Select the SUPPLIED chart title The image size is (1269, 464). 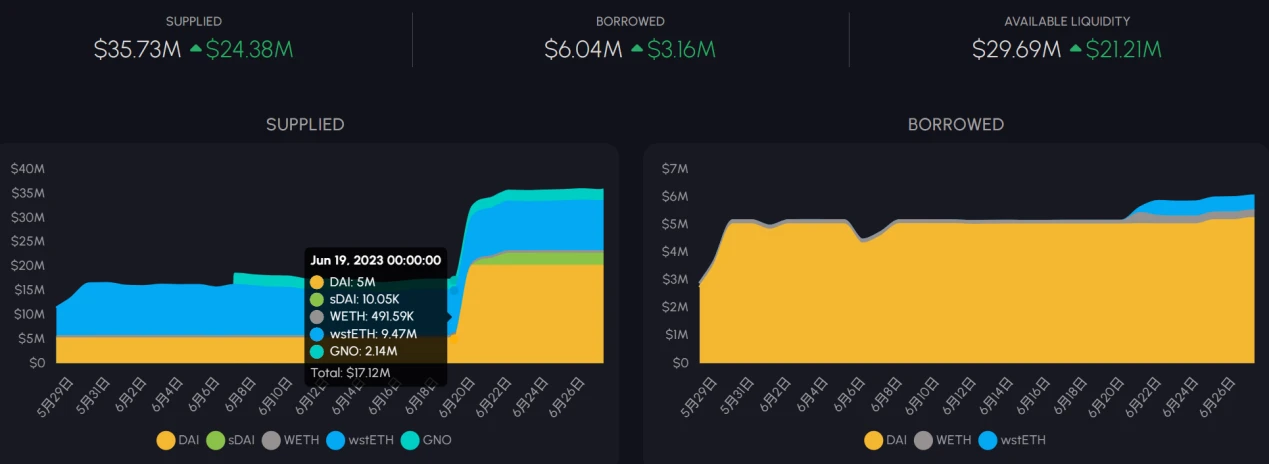click(x=305, y=125)
